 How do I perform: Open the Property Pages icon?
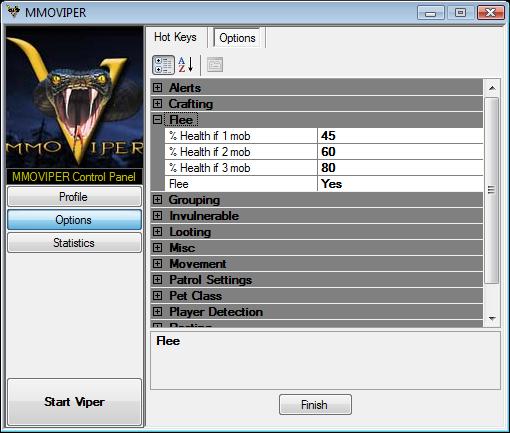(x=215, y=65)
